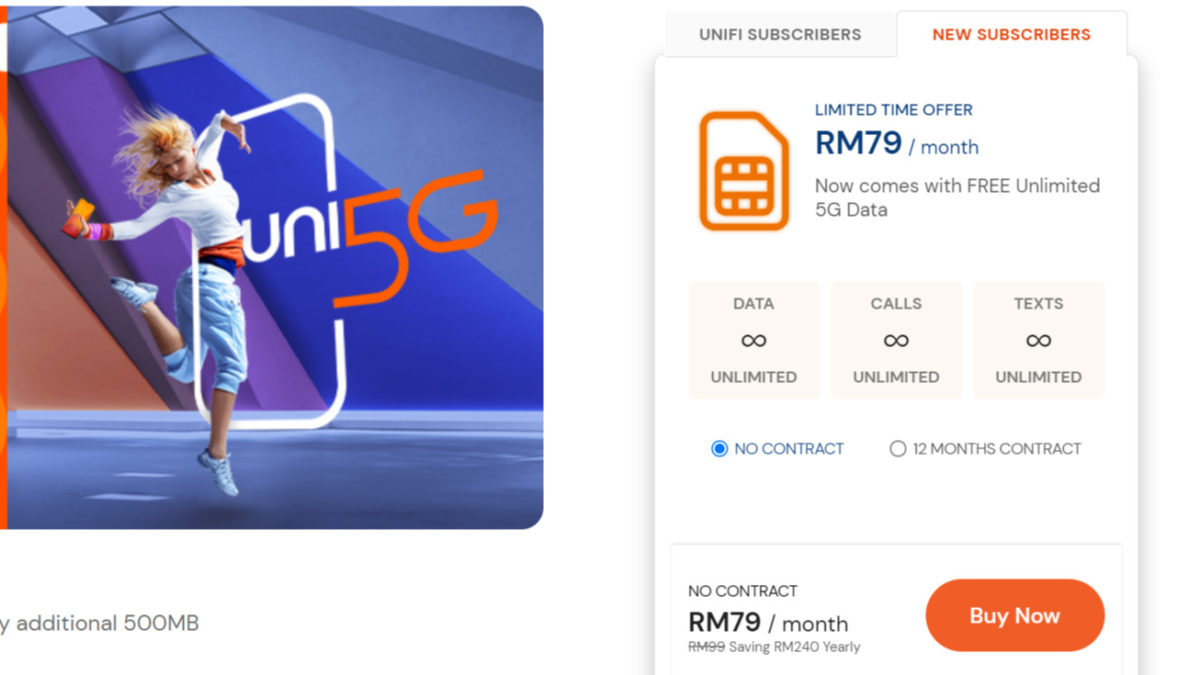The width and height of the screenshot is (1200, 675).
Task: Click the strikethrough RM99 saving text
Action: coord(774,647)
